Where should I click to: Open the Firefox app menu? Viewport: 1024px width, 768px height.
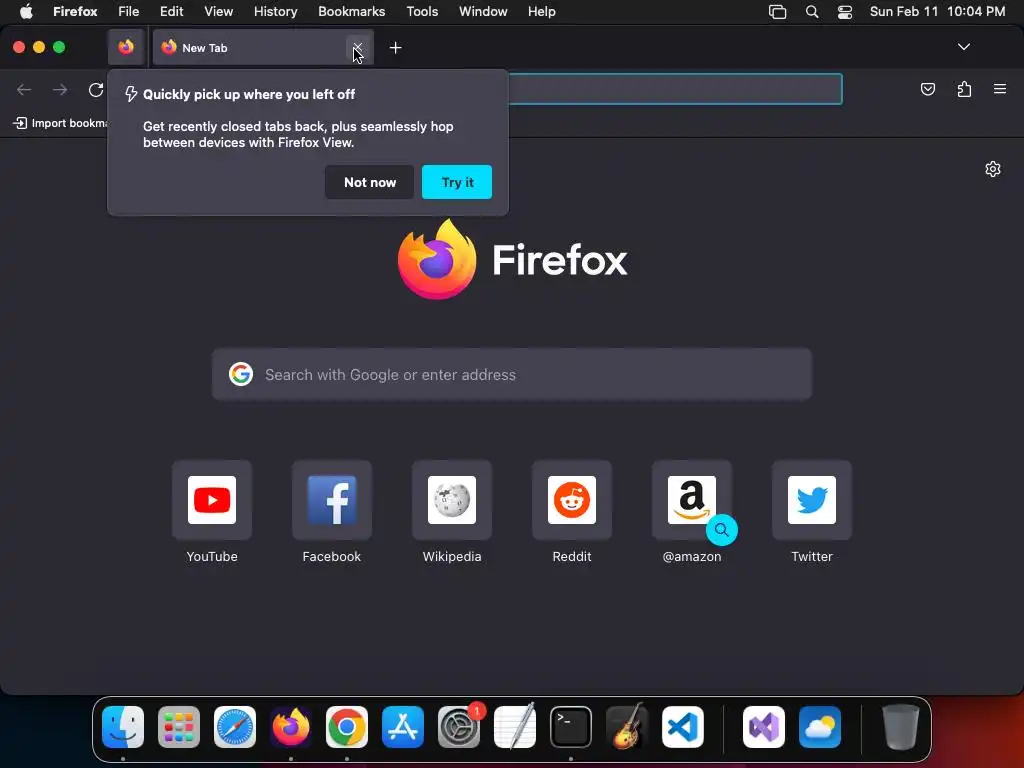[x=75, y=12]
